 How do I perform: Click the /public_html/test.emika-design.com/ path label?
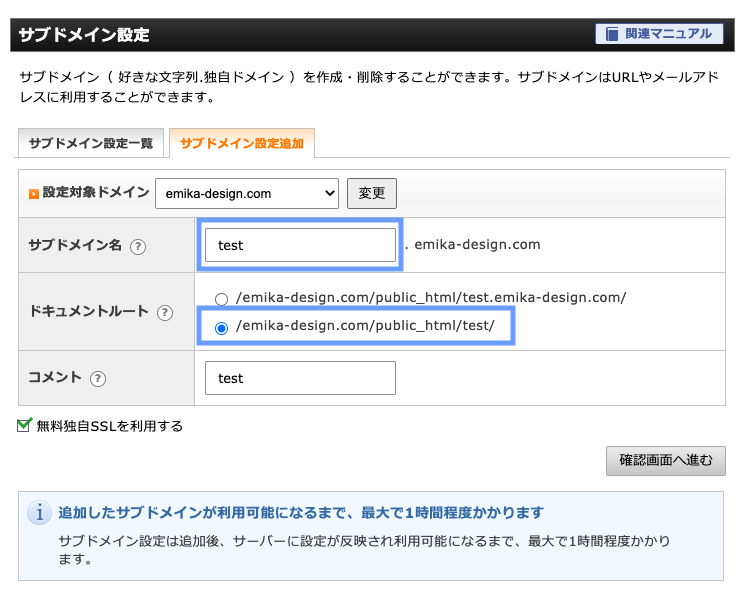coord(431,298)
